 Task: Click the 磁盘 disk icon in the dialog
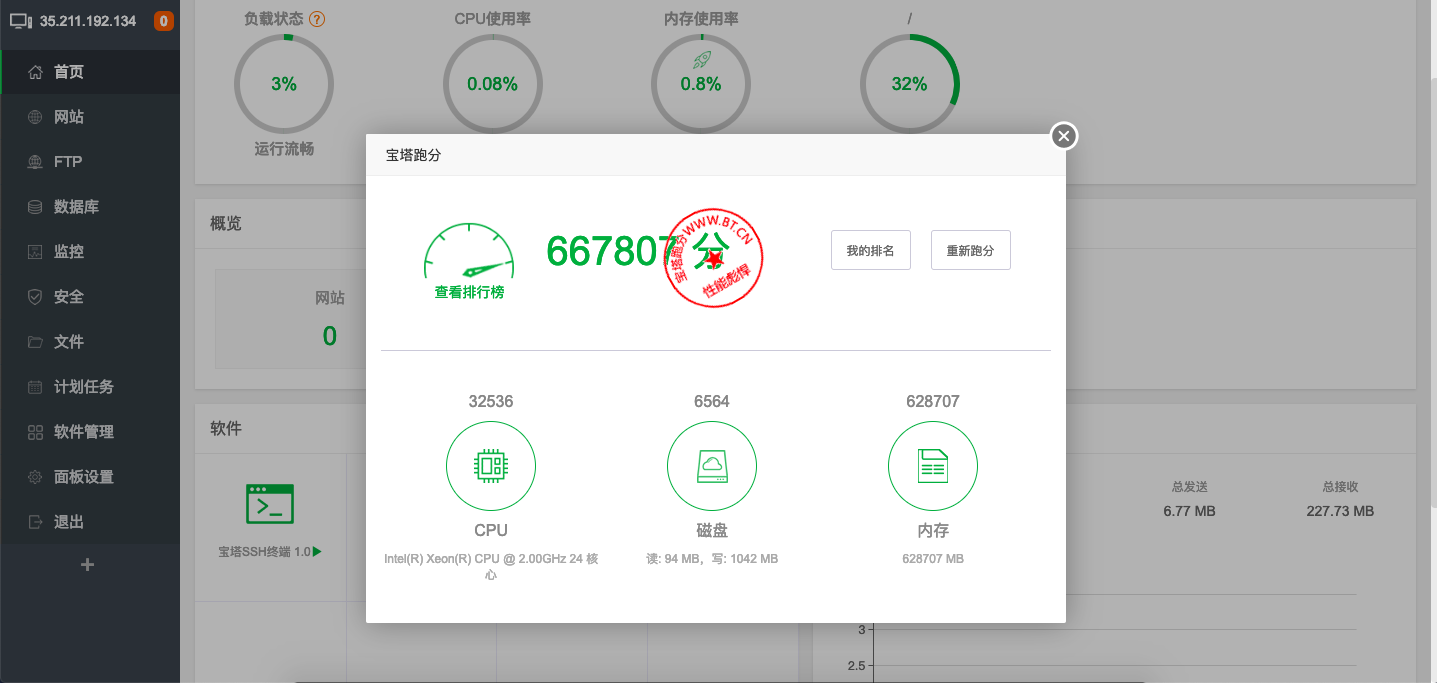712,466
